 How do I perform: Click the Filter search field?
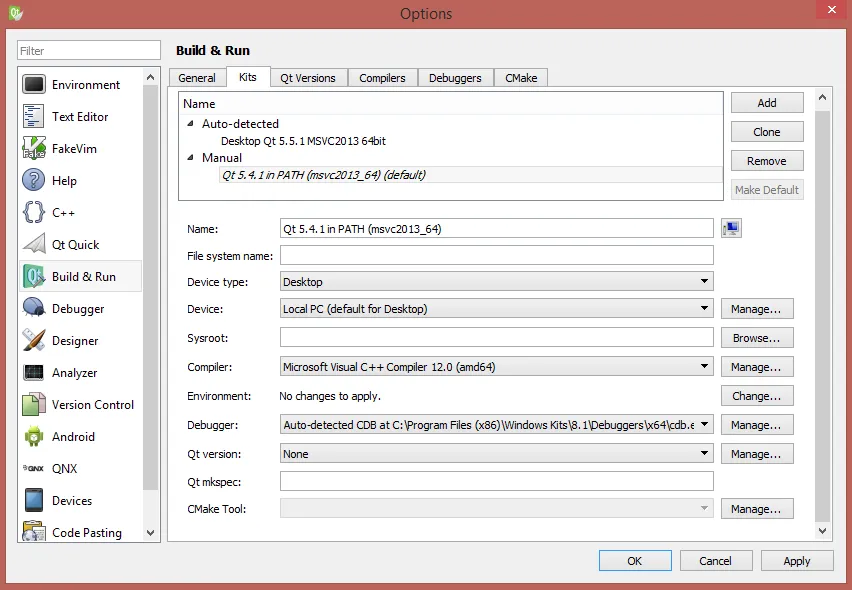coord(89,51)
